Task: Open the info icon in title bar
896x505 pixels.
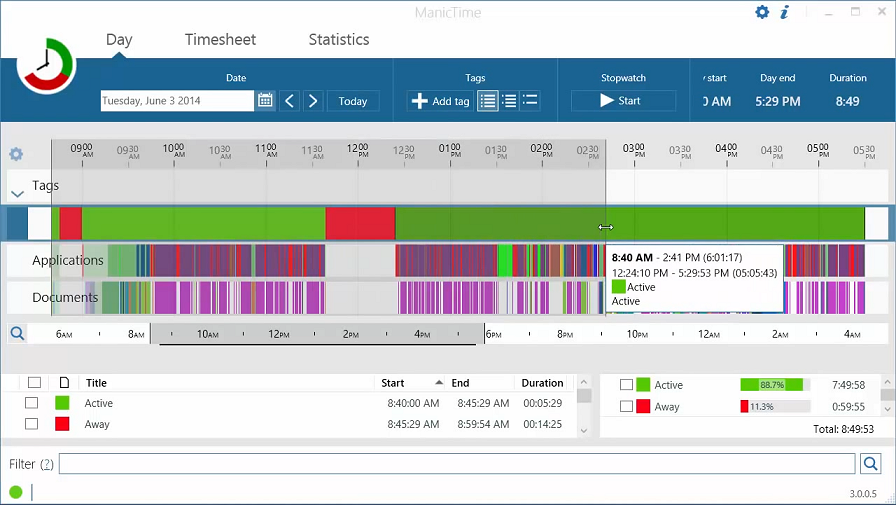Action: click(x=785, y=12)
